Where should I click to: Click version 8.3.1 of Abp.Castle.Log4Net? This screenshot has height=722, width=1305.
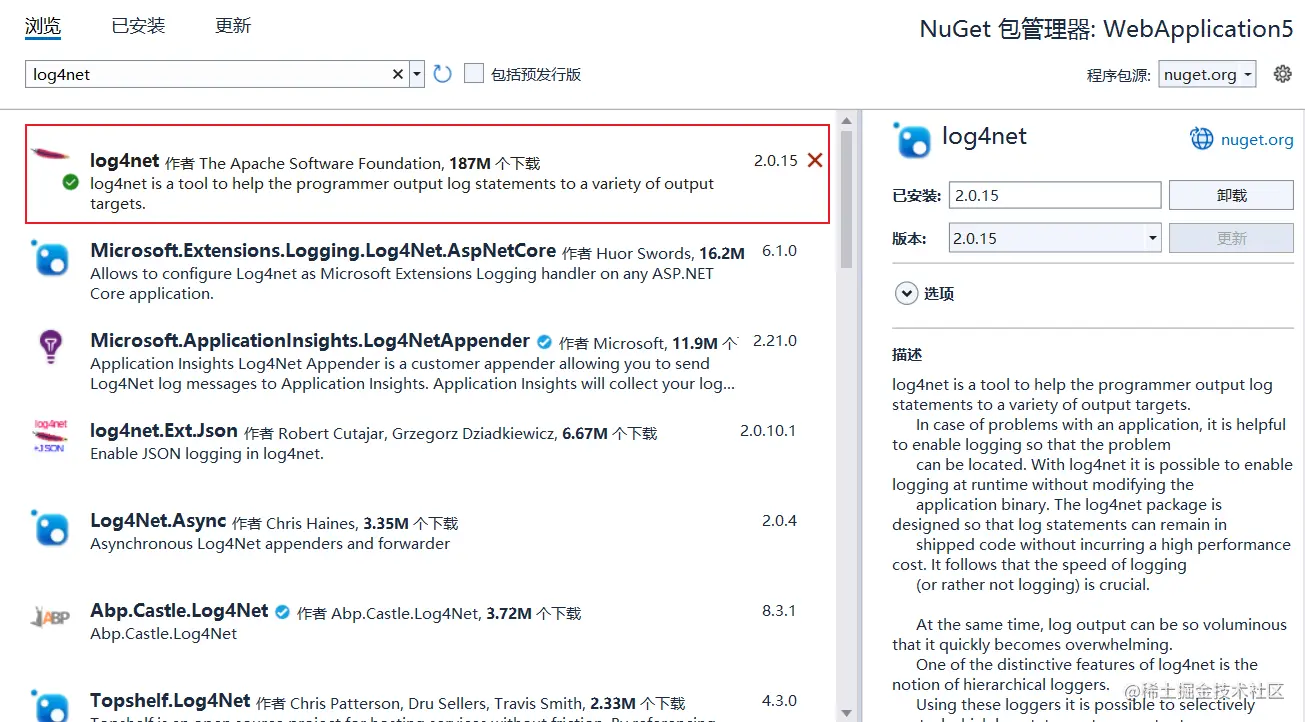779,610
